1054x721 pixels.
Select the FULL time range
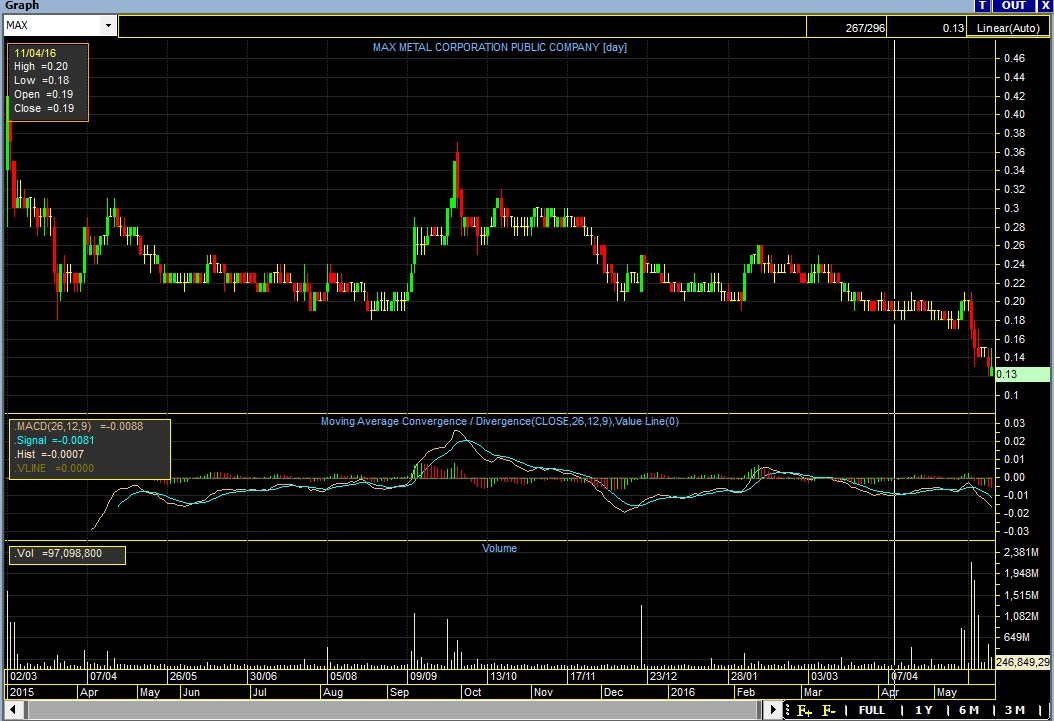(871, 711)
